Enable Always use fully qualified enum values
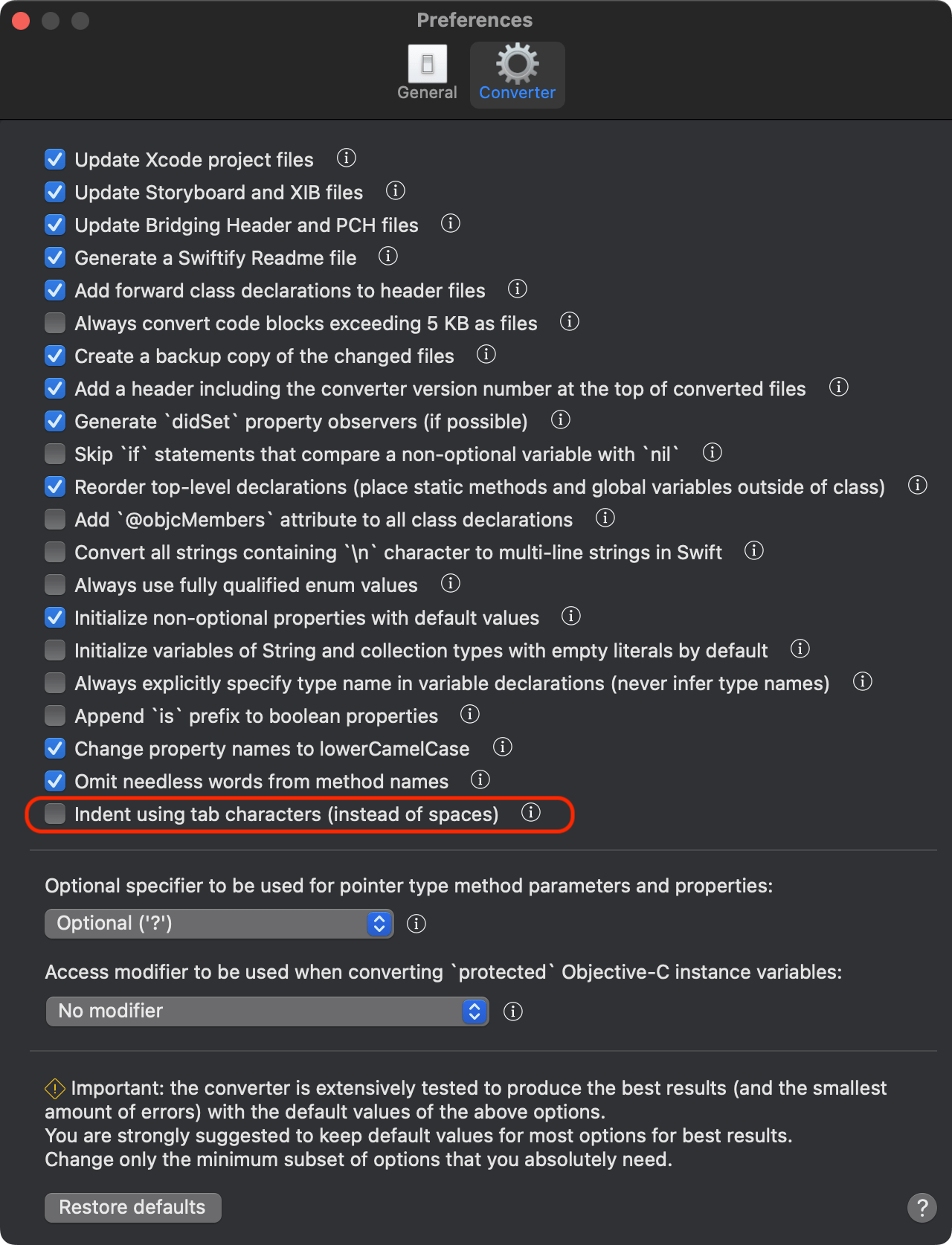Image resolution: width=952 pixels, height=1245 pixels. click(x=55, y=585)
